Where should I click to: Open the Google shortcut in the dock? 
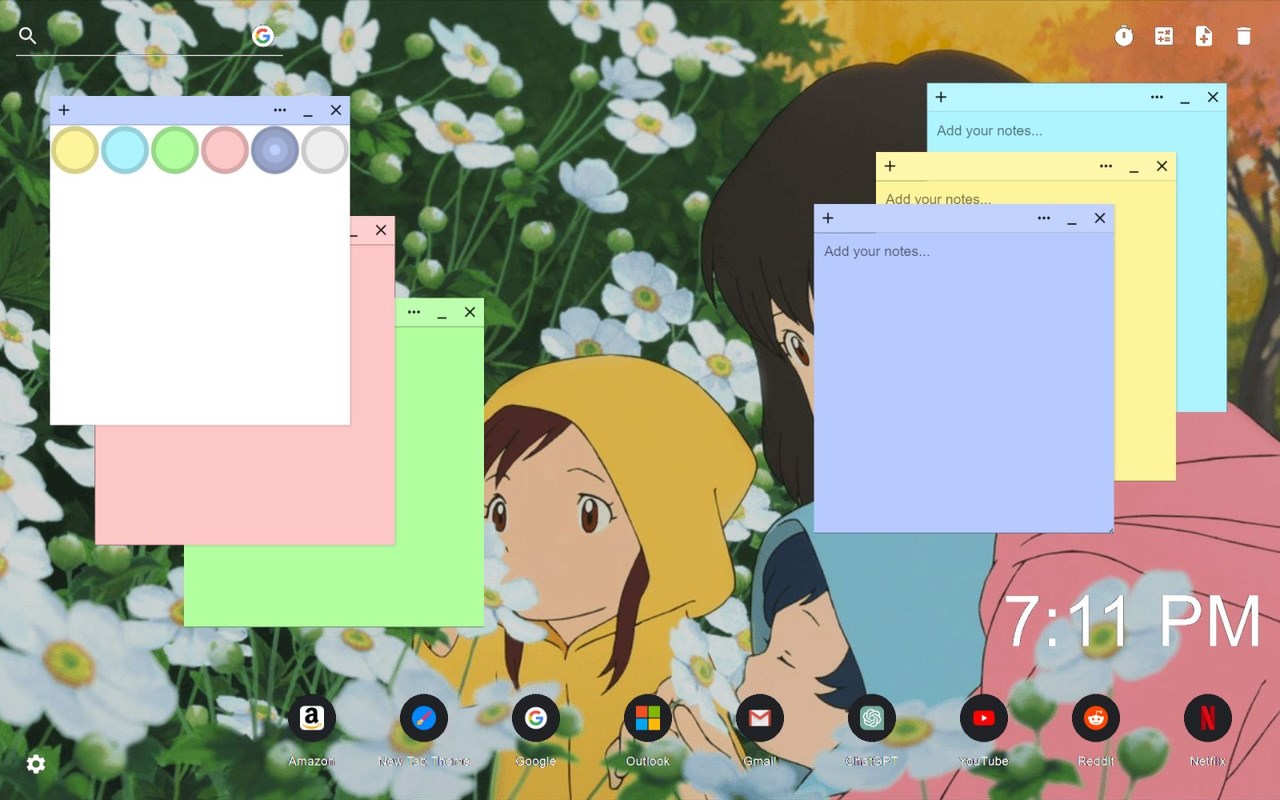pyautogui.click(x=536, y=718)
